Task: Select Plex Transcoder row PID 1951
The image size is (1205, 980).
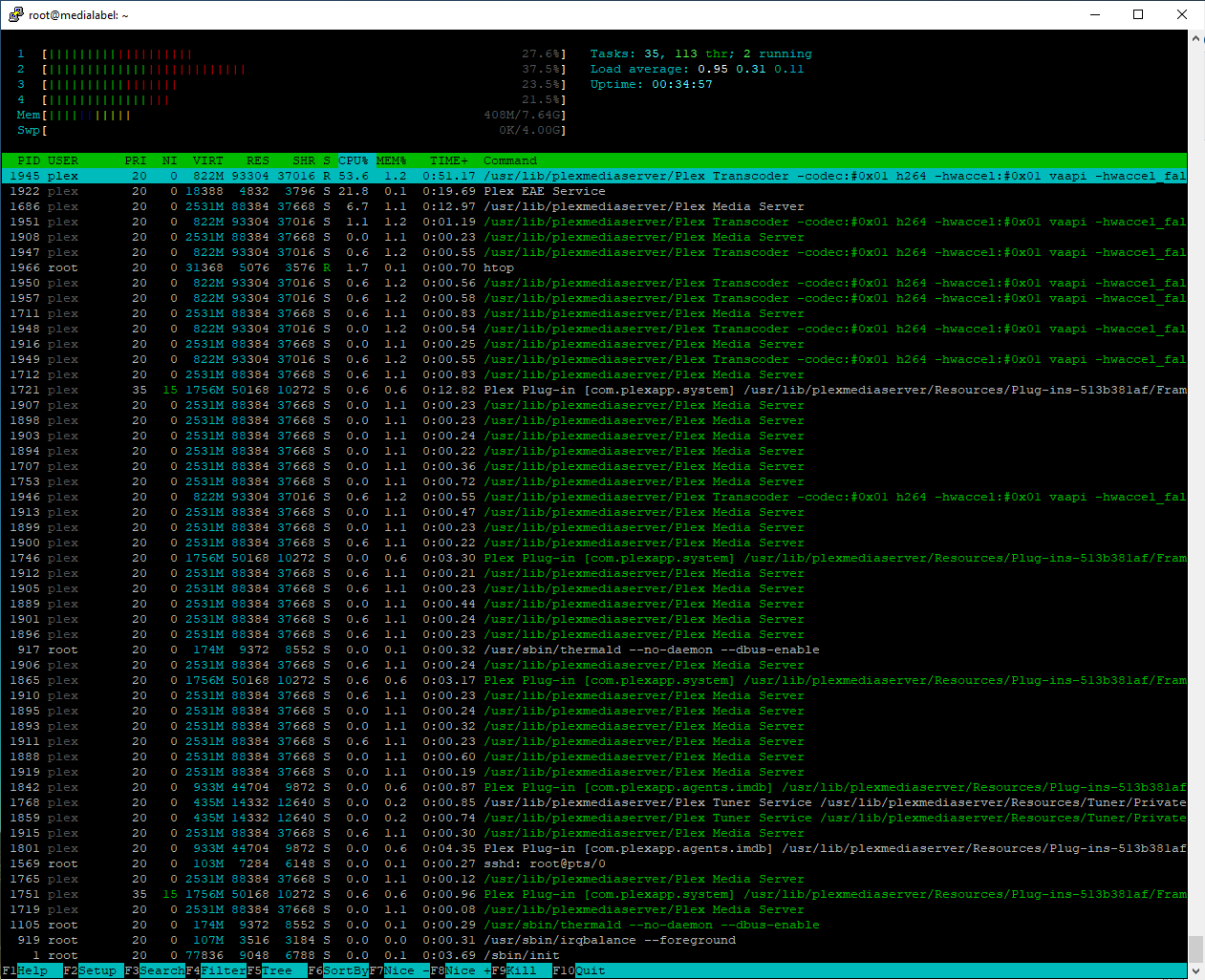Action: 594,222
